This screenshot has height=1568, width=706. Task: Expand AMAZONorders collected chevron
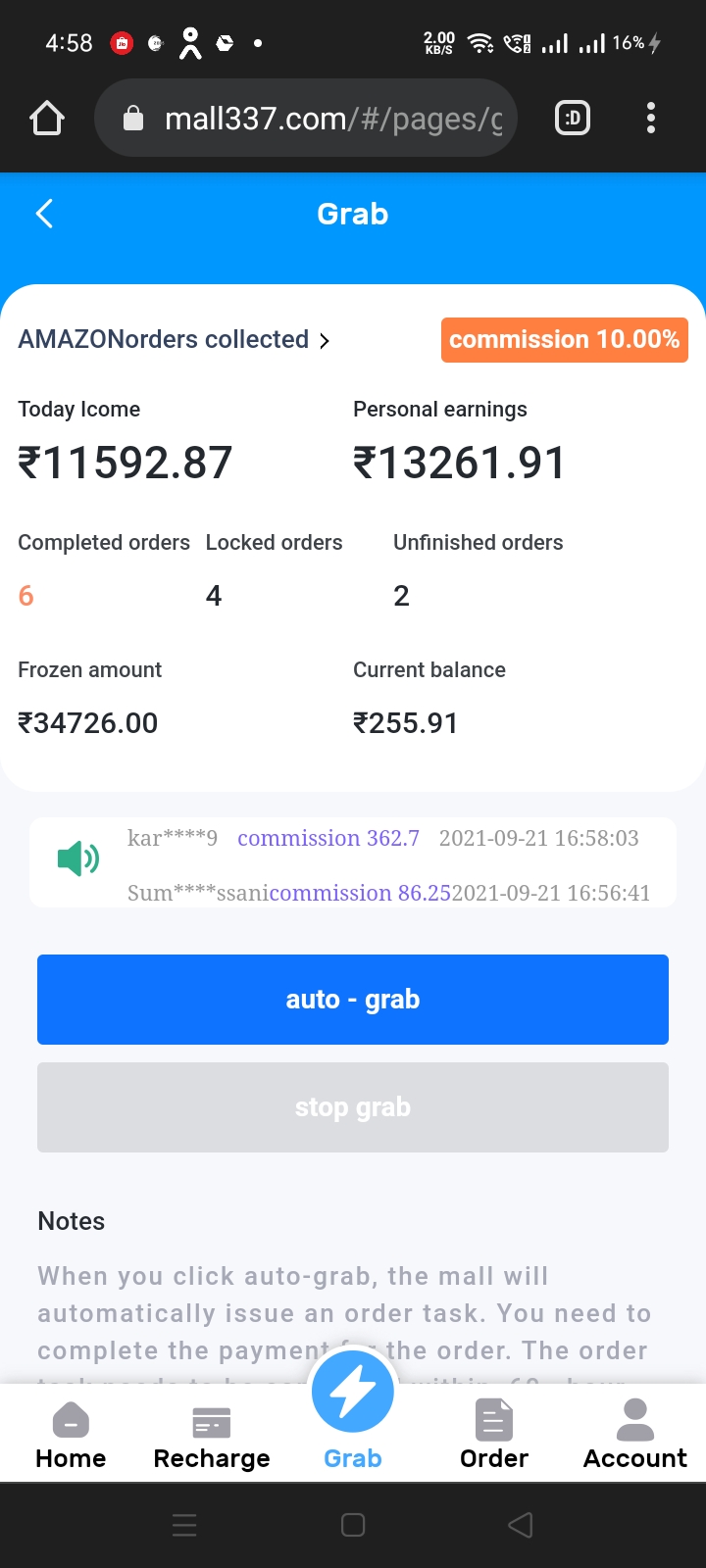click(325, 341)
